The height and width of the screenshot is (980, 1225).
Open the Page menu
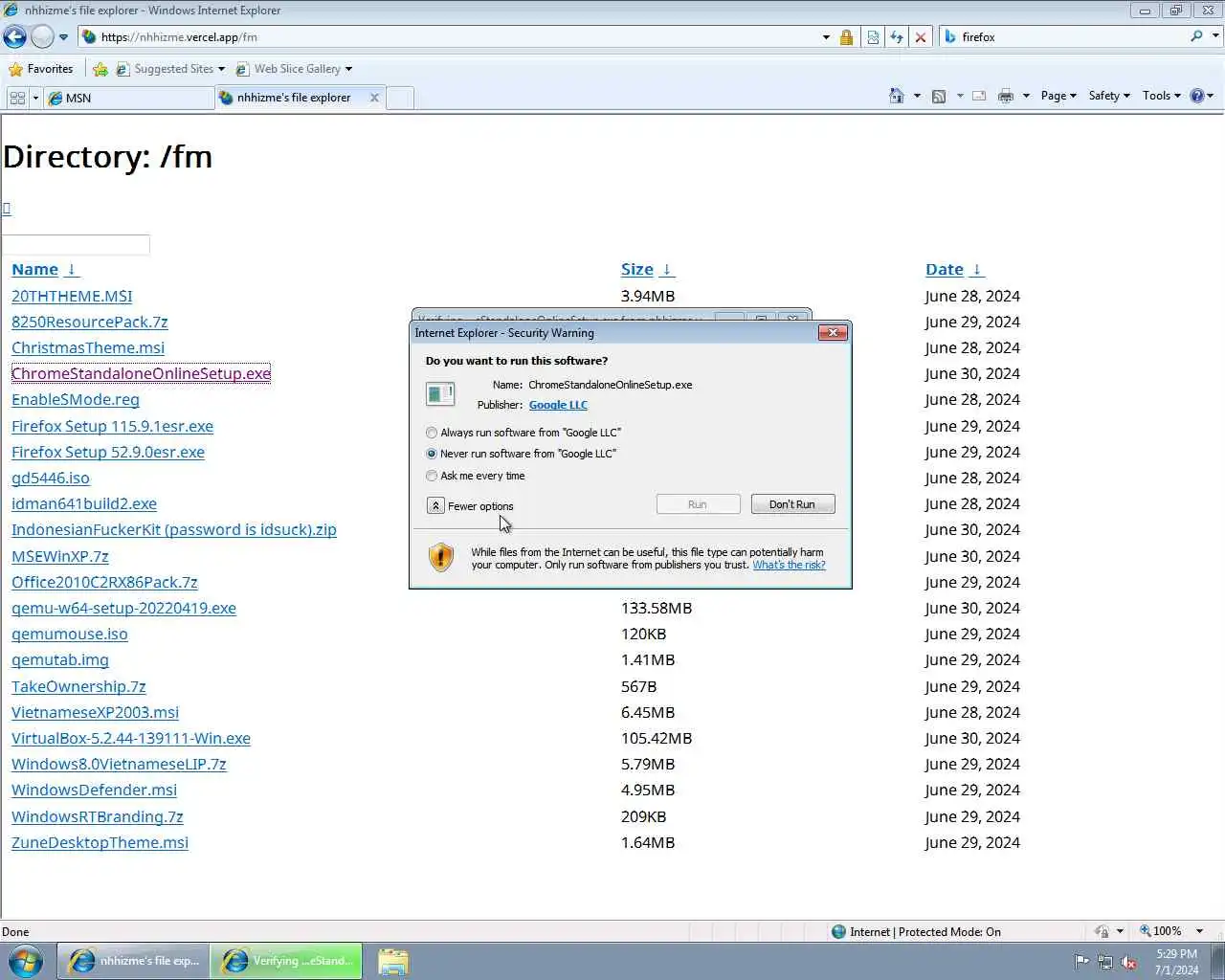point(1058,96)
